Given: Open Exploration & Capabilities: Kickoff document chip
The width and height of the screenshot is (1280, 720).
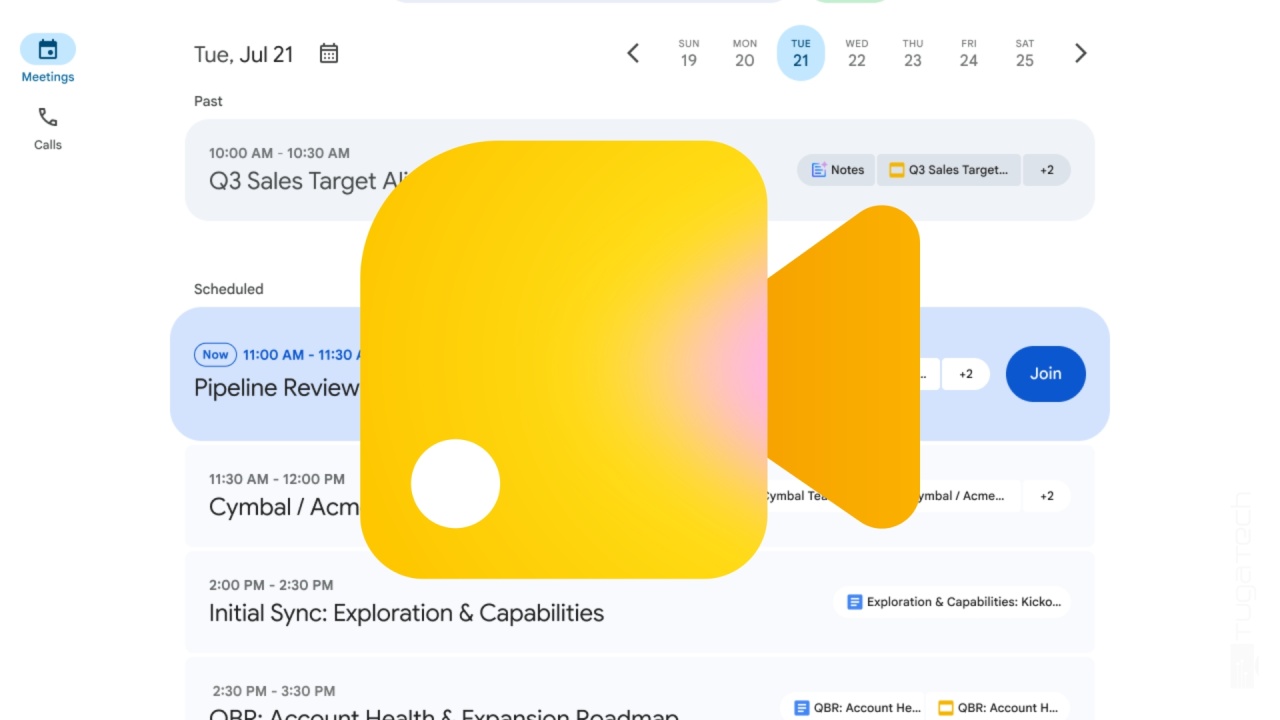Looking at the screenshot, I should [952, 602].
